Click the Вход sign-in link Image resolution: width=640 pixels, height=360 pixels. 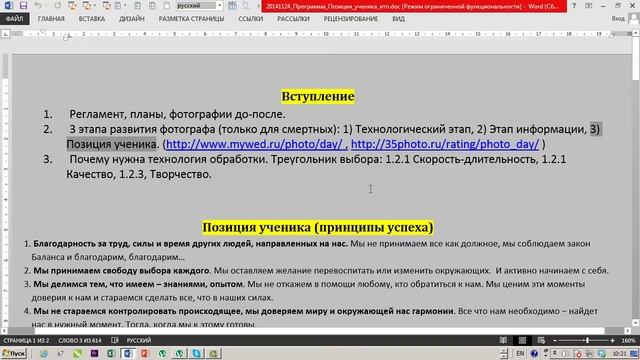point(618,19)
